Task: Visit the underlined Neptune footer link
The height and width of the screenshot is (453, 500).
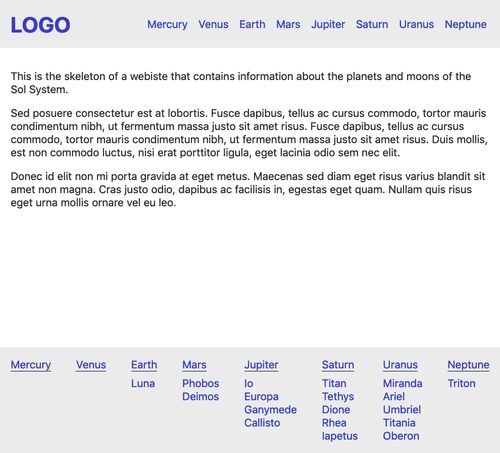Action: pyautogui.click(x=468, y=365)
